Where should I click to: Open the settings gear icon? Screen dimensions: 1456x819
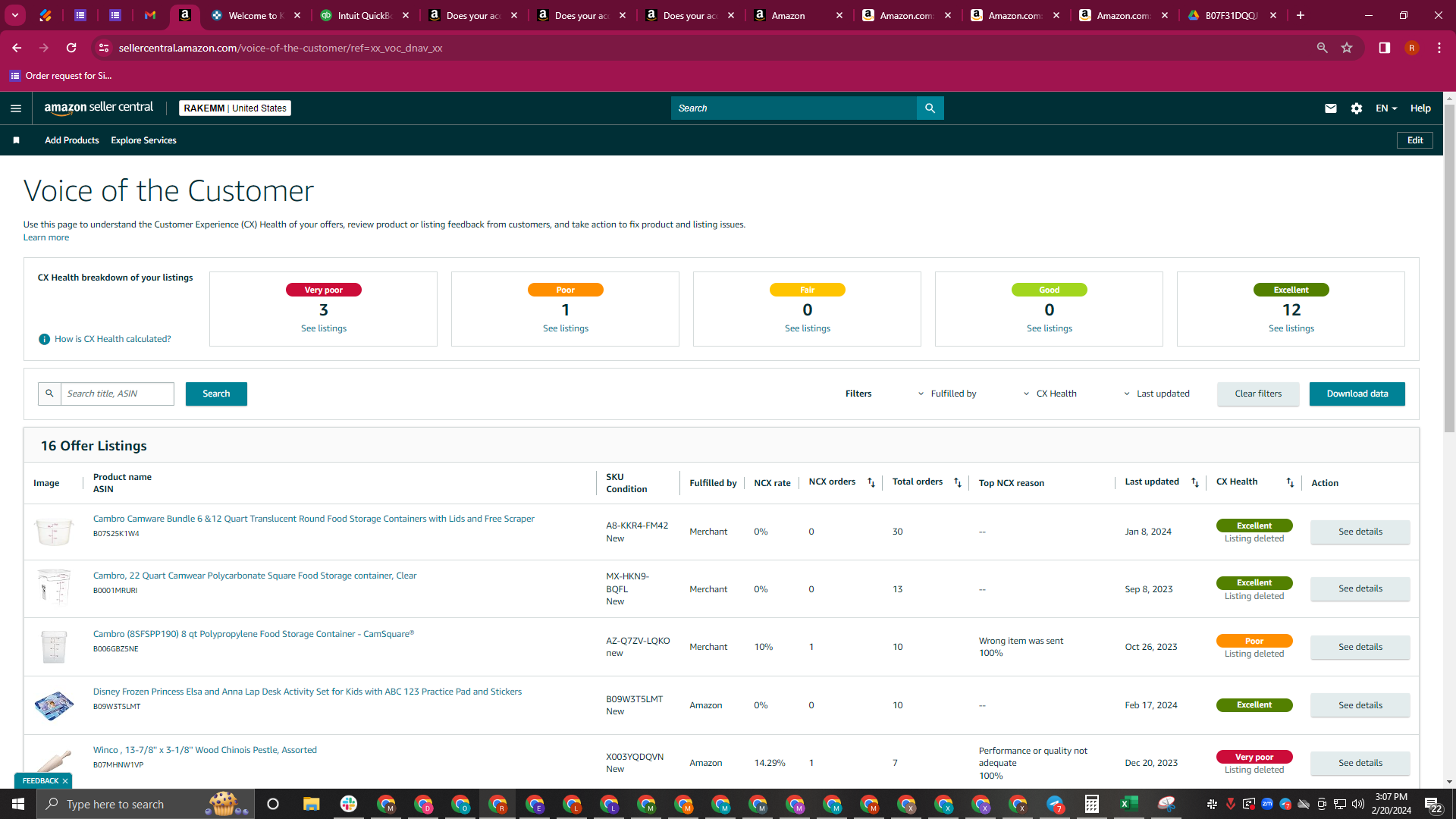(1357, 108)
